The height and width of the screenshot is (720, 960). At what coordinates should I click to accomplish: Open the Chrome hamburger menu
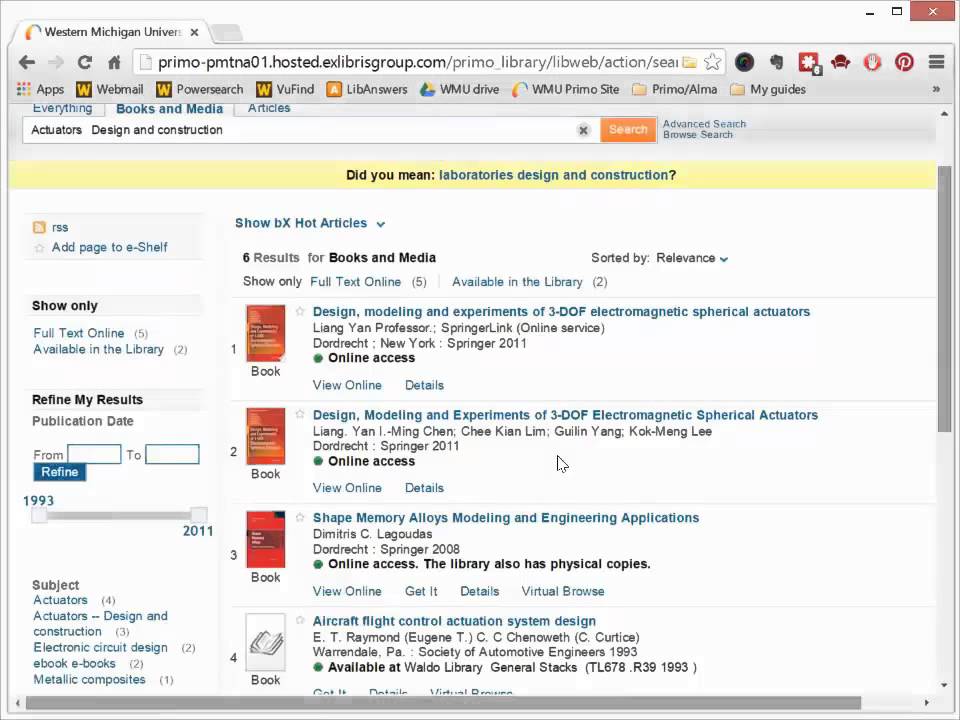(x=936, y=62)
